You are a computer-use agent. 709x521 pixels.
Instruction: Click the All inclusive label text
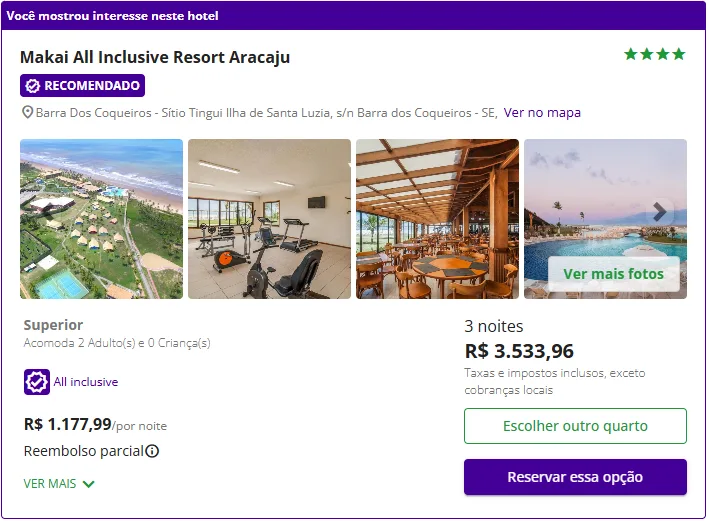coord(86,382)
